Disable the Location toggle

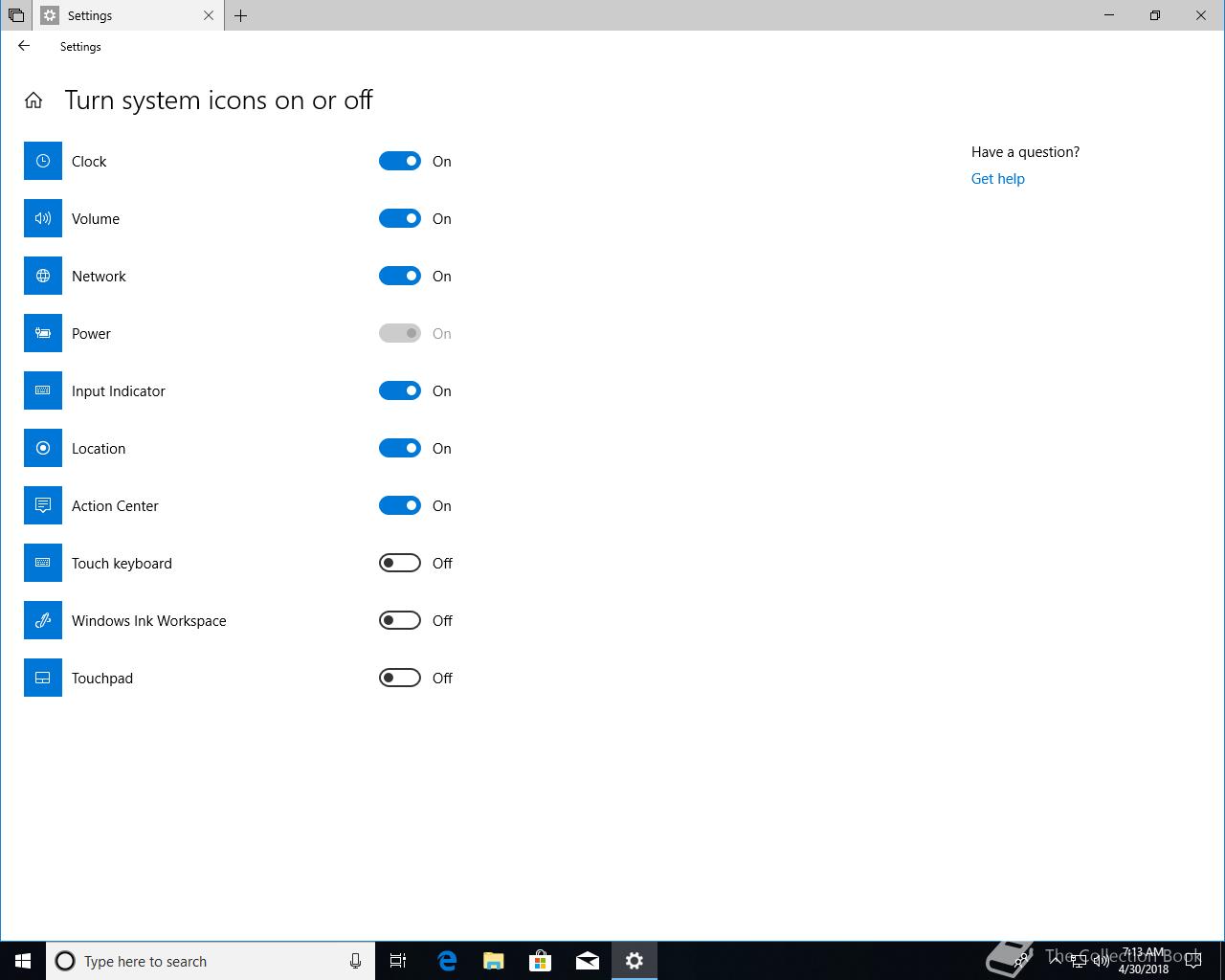400,448
